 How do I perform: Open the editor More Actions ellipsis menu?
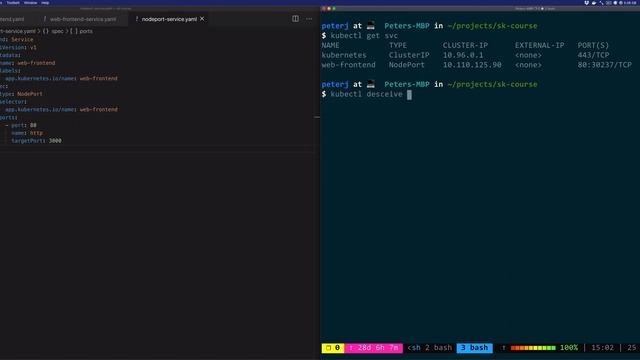click(309, 19)
